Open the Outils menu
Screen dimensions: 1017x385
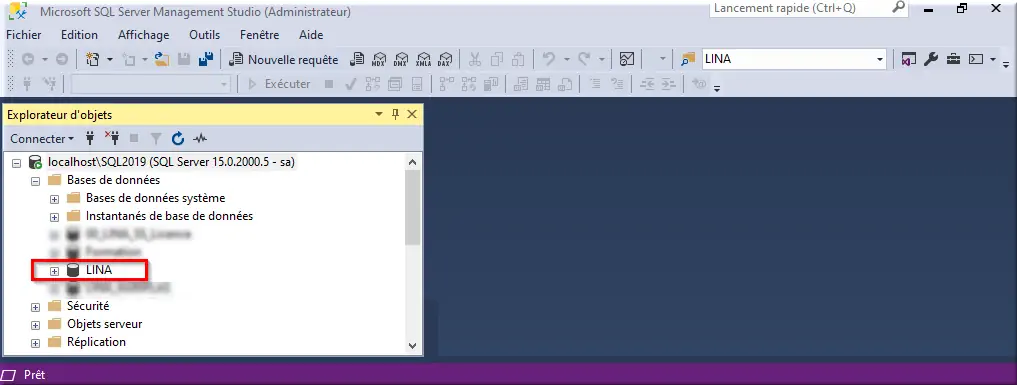click(204, 35)
